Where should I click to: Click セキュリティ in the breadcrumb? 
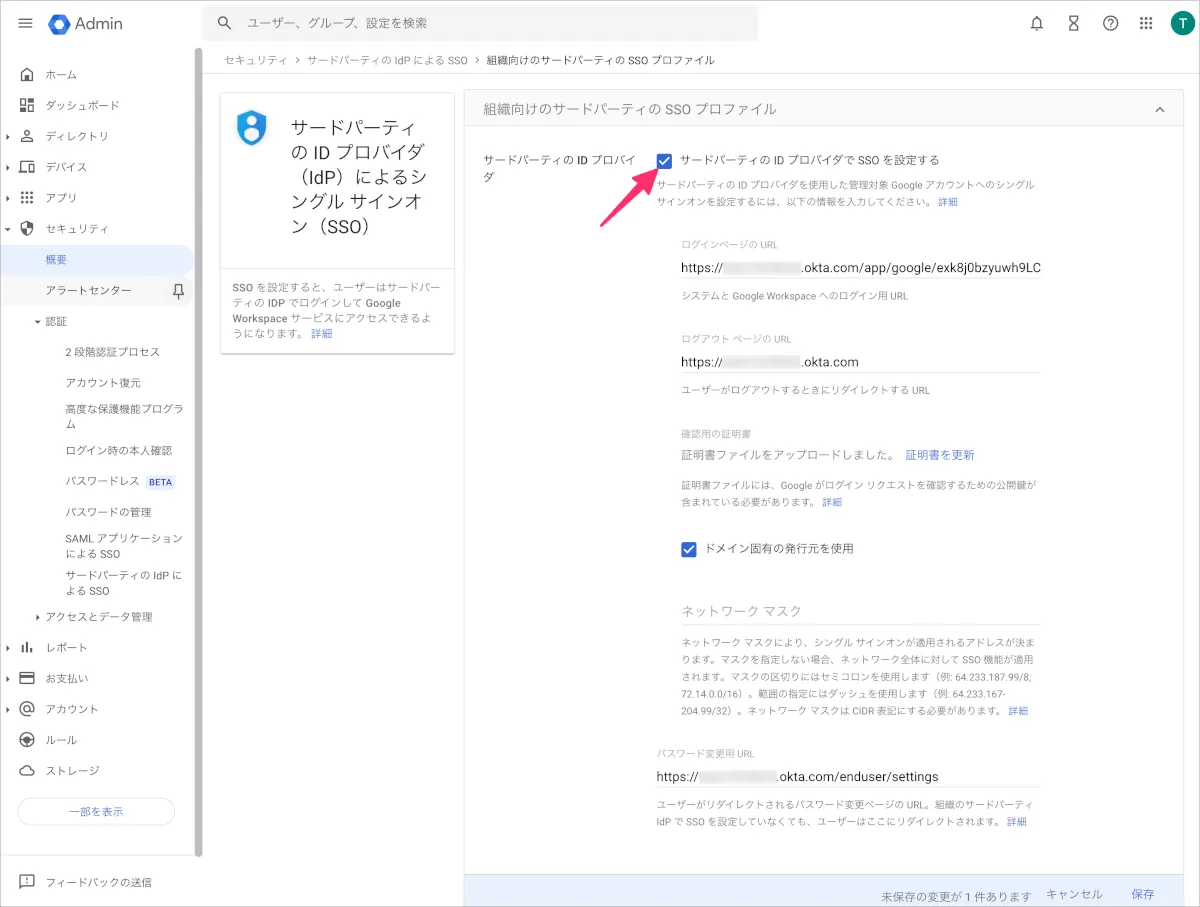click(256, 60)
